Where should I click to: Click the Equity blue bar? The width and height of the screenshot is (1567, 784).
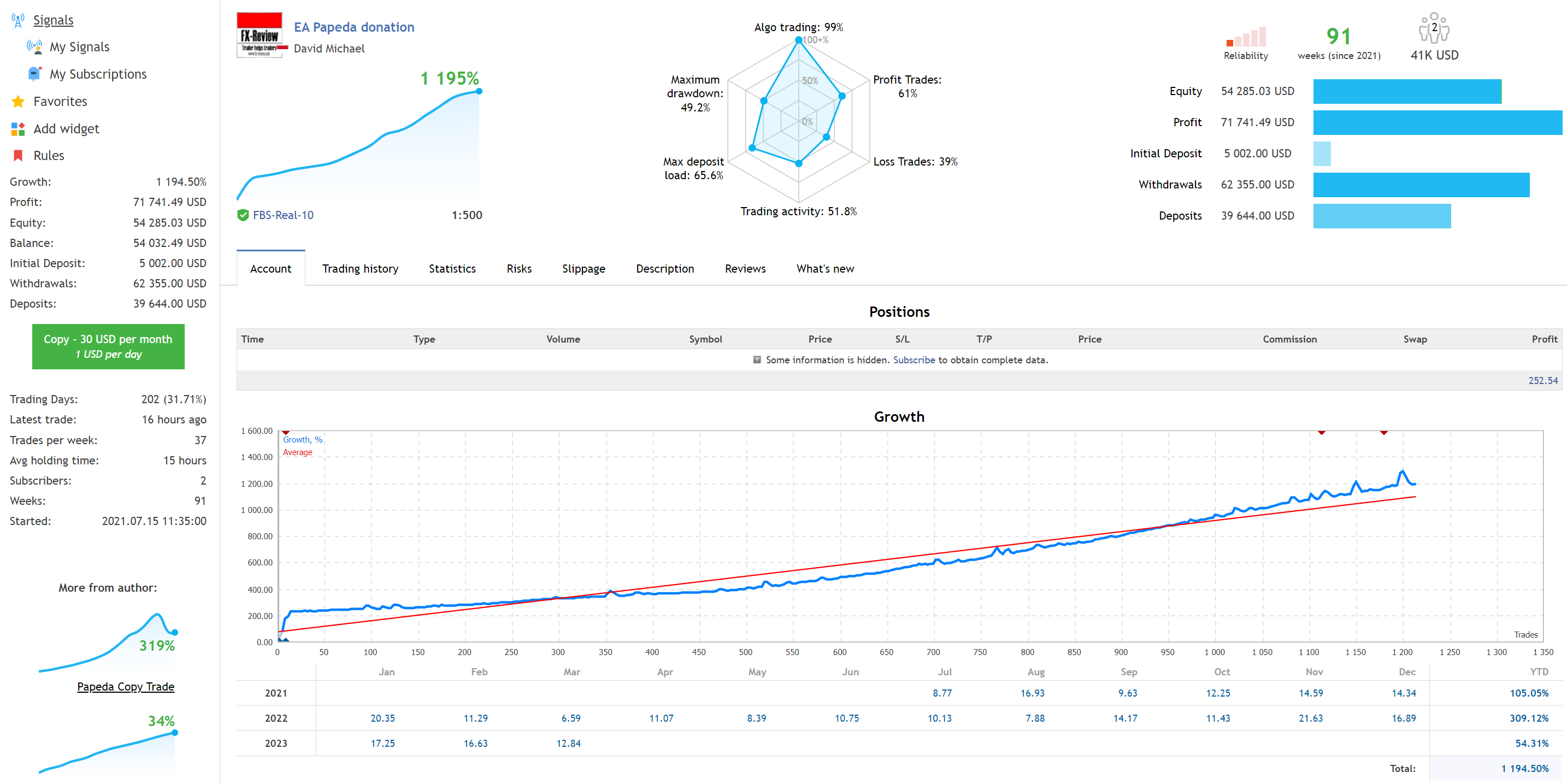pos(1407,92)
